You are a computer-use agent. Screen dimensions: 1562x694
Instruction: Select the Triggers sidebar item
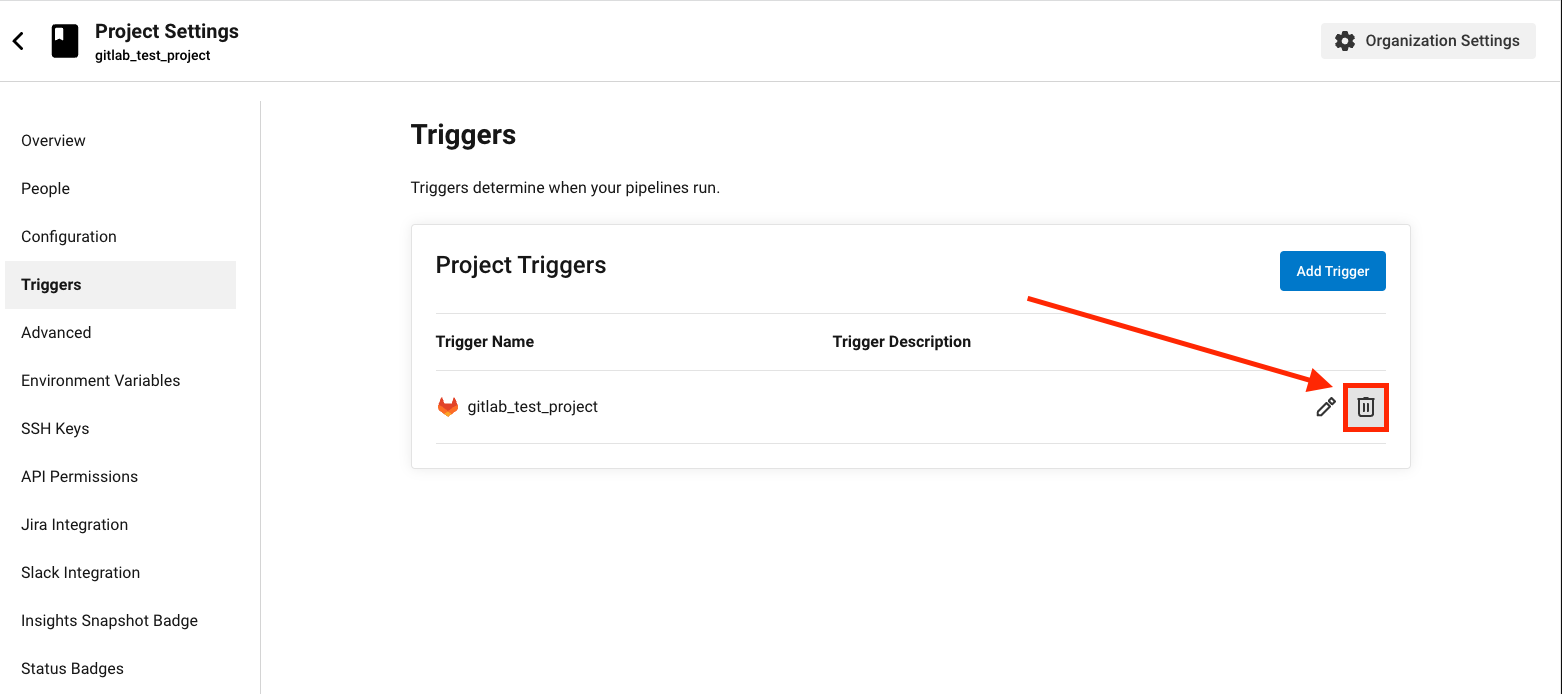tap(120, 285)
